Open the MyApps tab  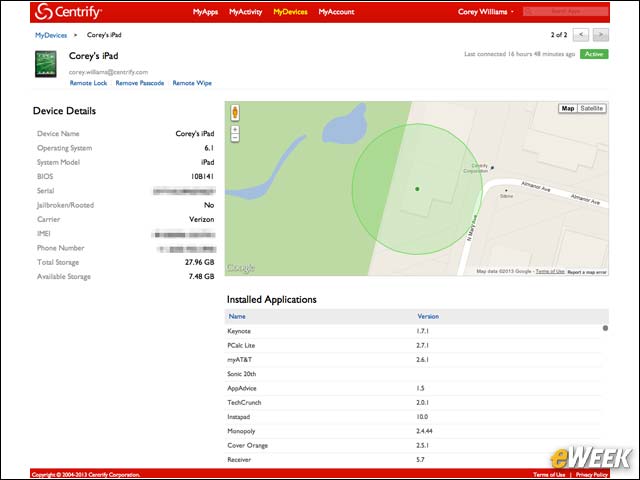pyautogui.click(x=205, y=12)
